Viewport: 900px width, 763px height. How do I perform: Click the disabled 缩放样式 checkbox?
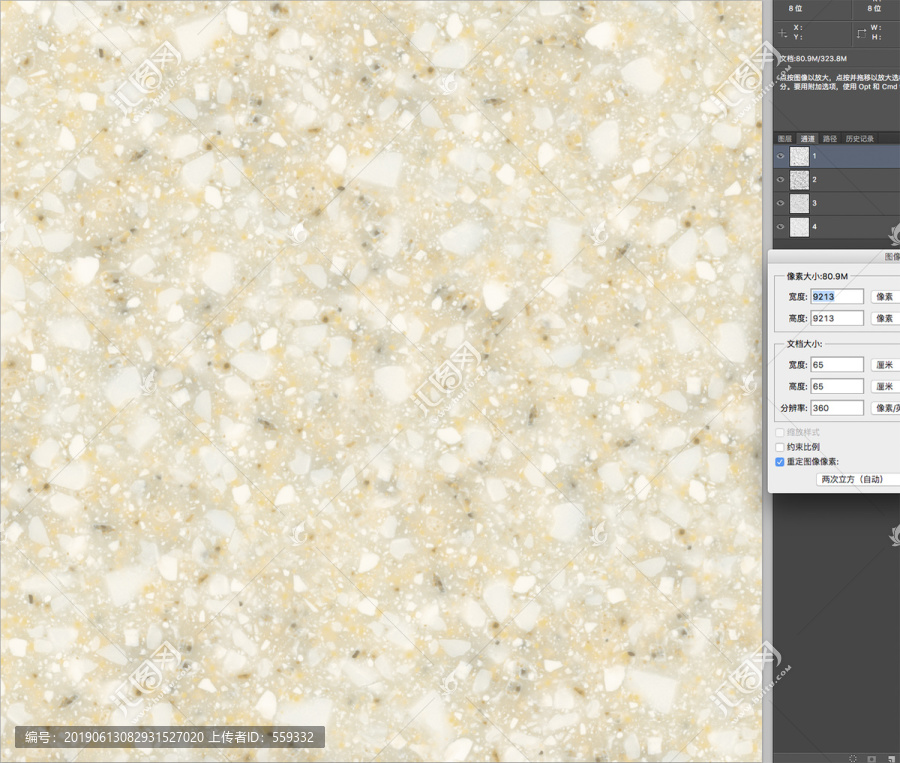click(x=779, y=432)
